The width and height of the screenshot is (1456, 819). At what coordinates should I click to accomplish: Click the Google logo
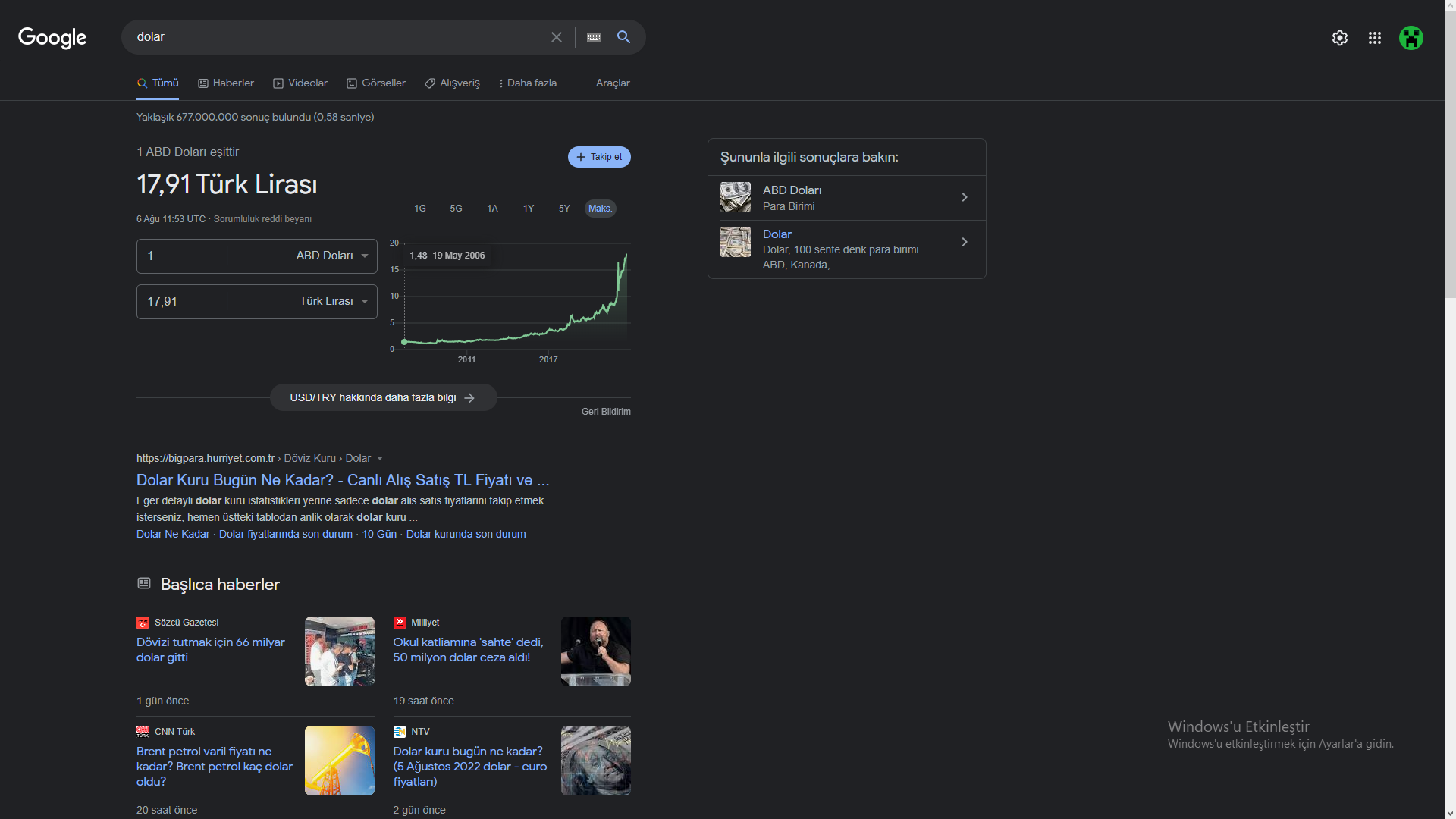tap(52, 37)
